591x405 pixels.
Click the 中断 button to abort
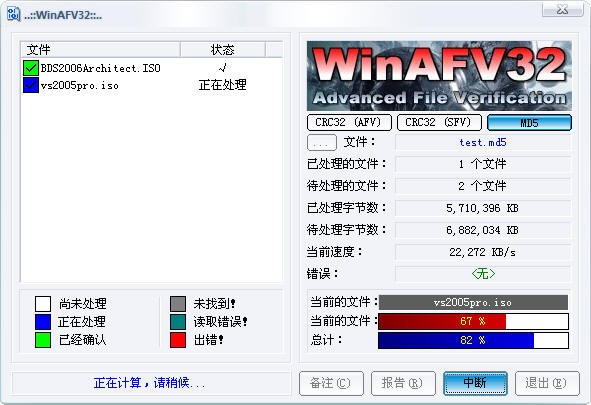(475, 383)
